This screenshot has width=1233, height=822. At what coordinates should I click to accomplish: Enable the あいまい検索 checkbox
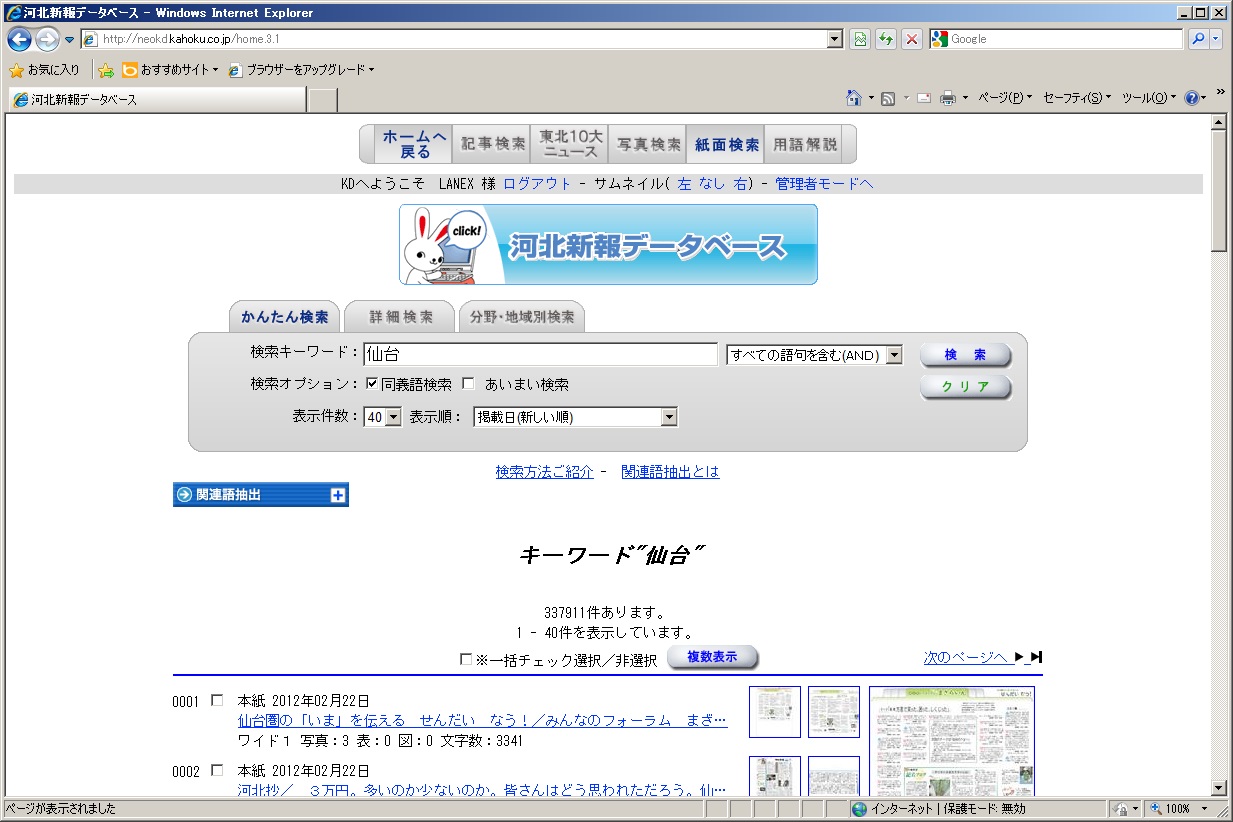tap(468, 384)
